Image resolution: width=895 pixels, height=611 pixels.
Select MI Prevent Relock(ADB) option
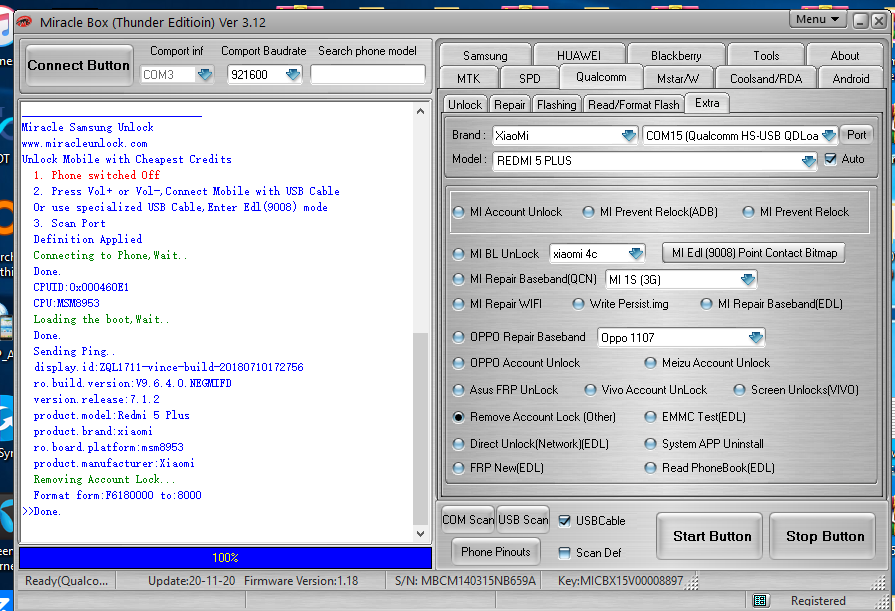coord(650,212)
